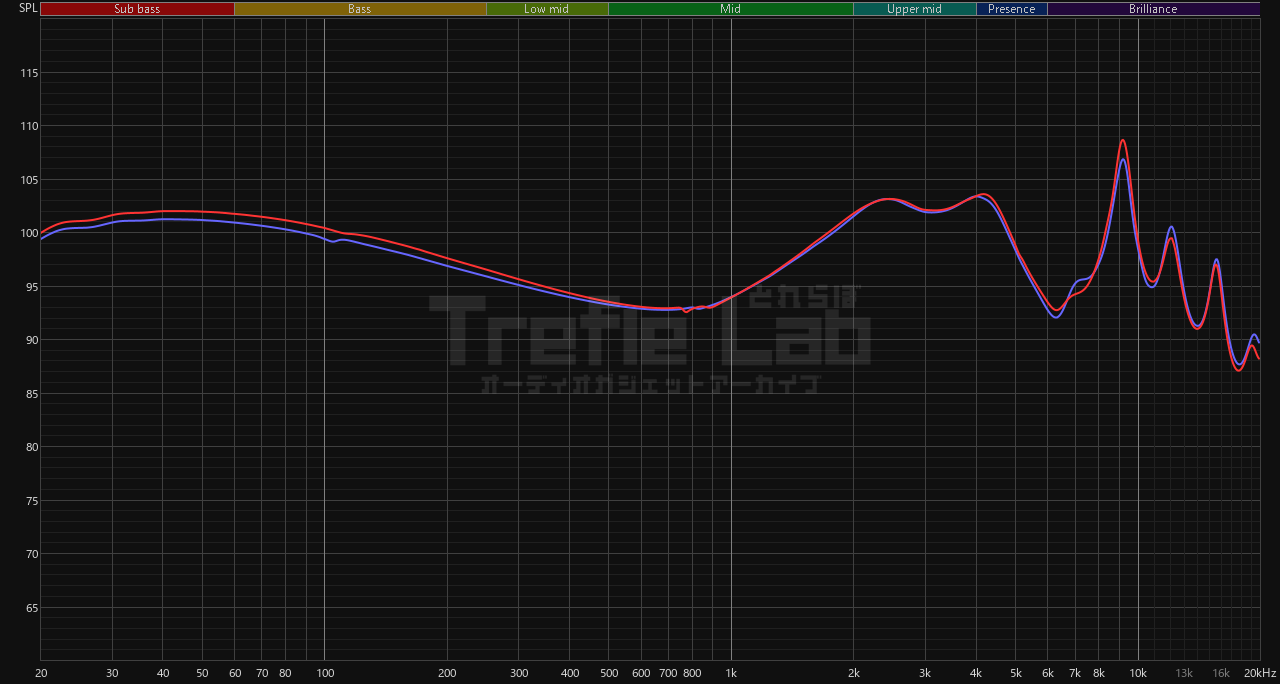Click the 90 dB y-axis label
The width and height of the screenshot is (1280, 684).
30,340
